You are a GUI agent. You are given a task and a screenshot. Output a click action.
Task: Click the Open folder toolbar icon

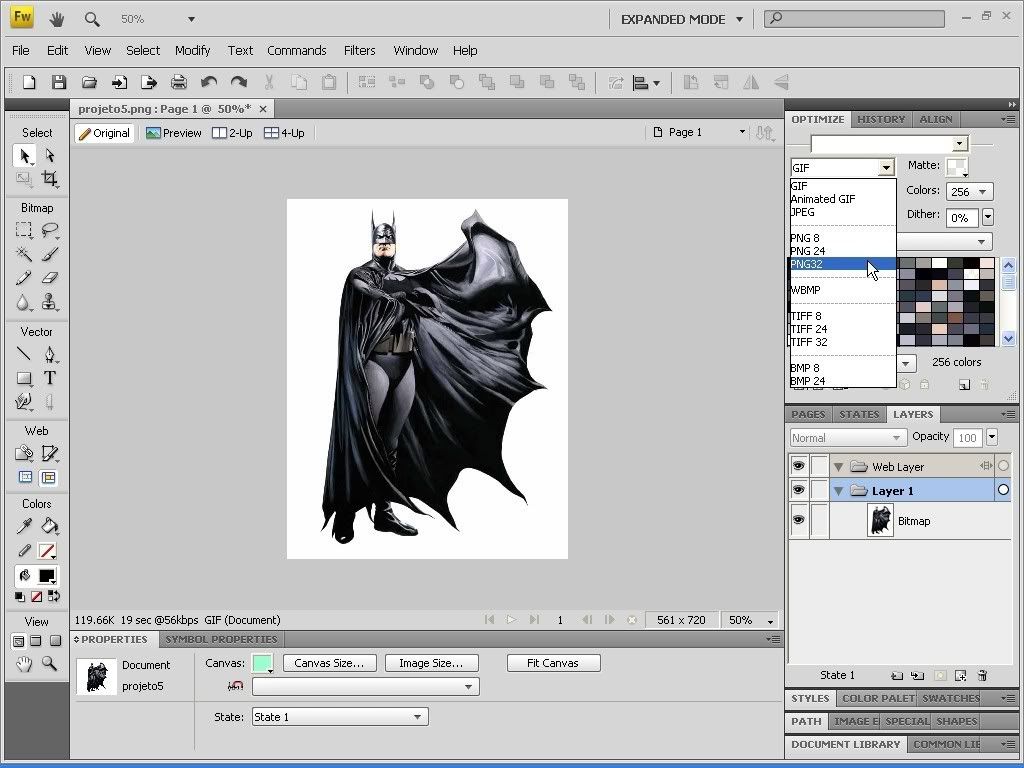(89, 82)
